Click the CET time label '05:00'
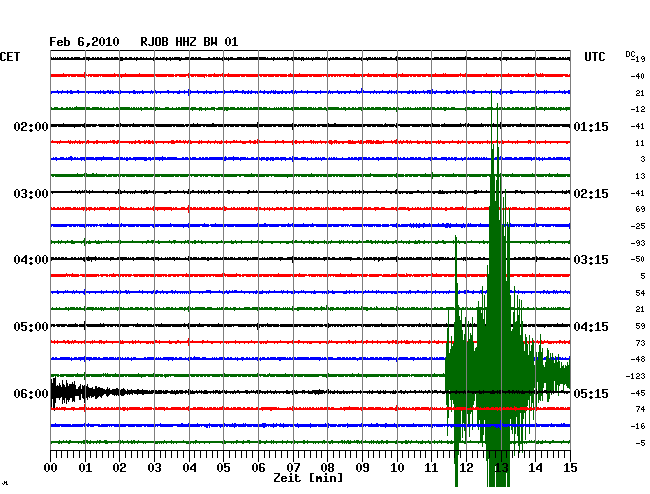Image resolution: width=650 pixels, height=494 pixels. click(x=31, y=327)
